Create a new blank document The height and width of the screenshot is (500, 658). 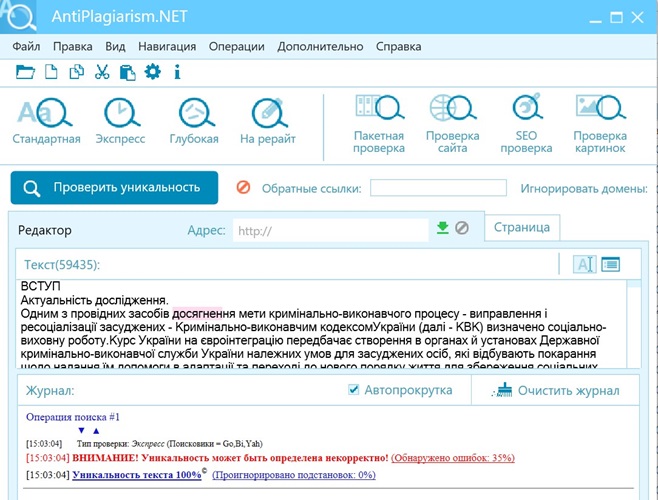51,72
